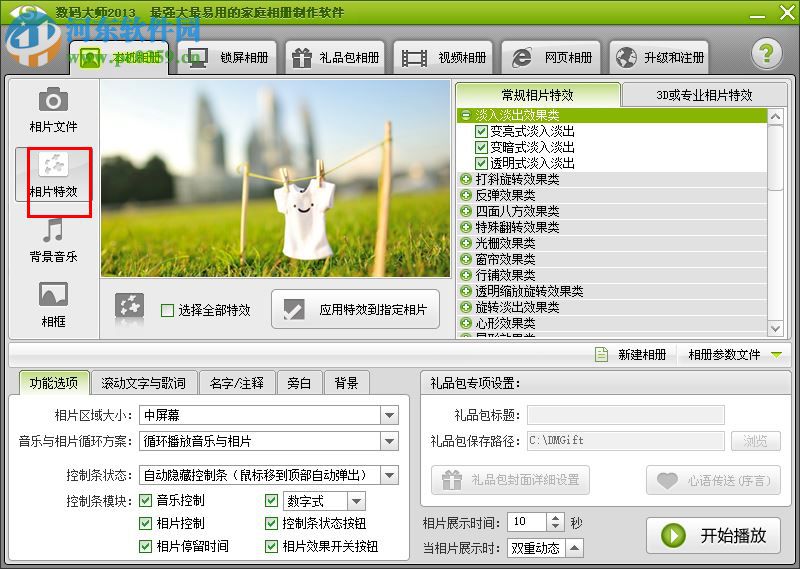Click the monitor icon of 锁屏相册
Screen dimensions: 800x569
pos(197,58)
